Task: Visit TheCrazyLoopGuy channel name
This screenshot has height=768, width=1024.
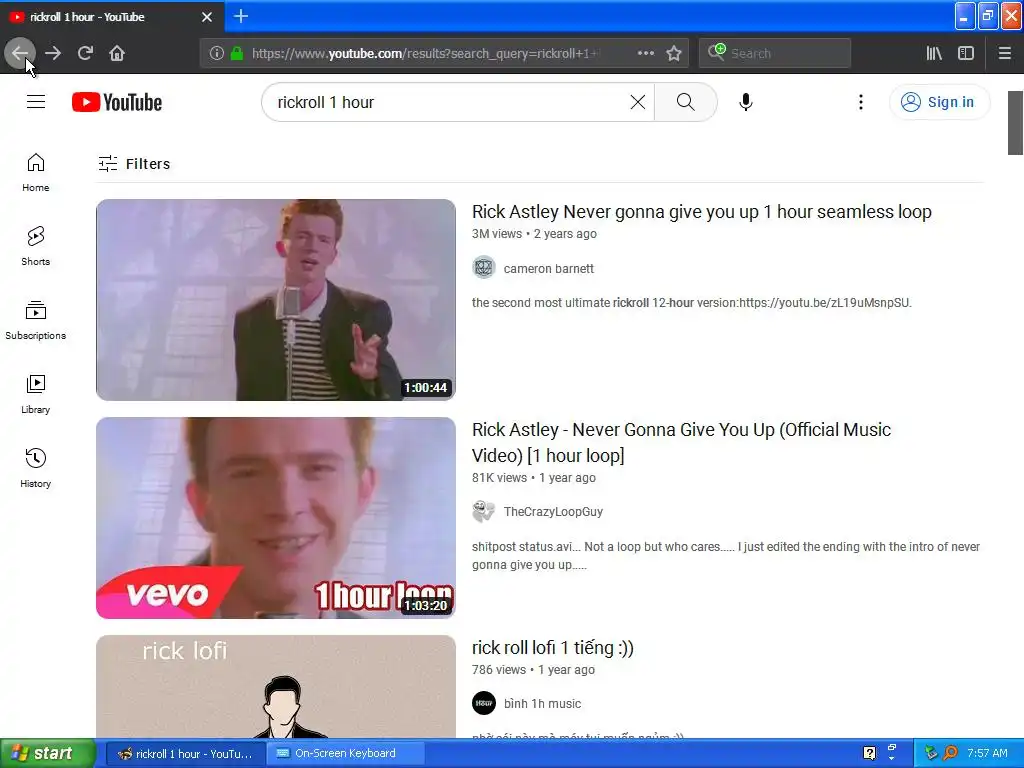Action: point(553,511)
